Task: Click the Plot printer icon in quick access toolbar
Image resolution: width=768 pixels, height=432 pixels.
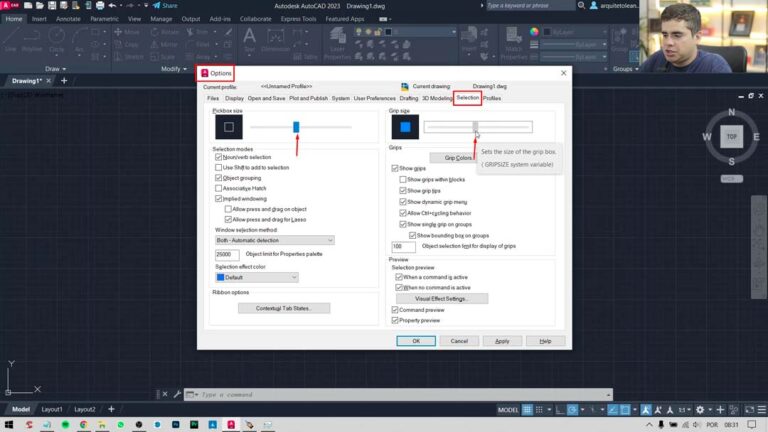Action: tap(100, 5)
